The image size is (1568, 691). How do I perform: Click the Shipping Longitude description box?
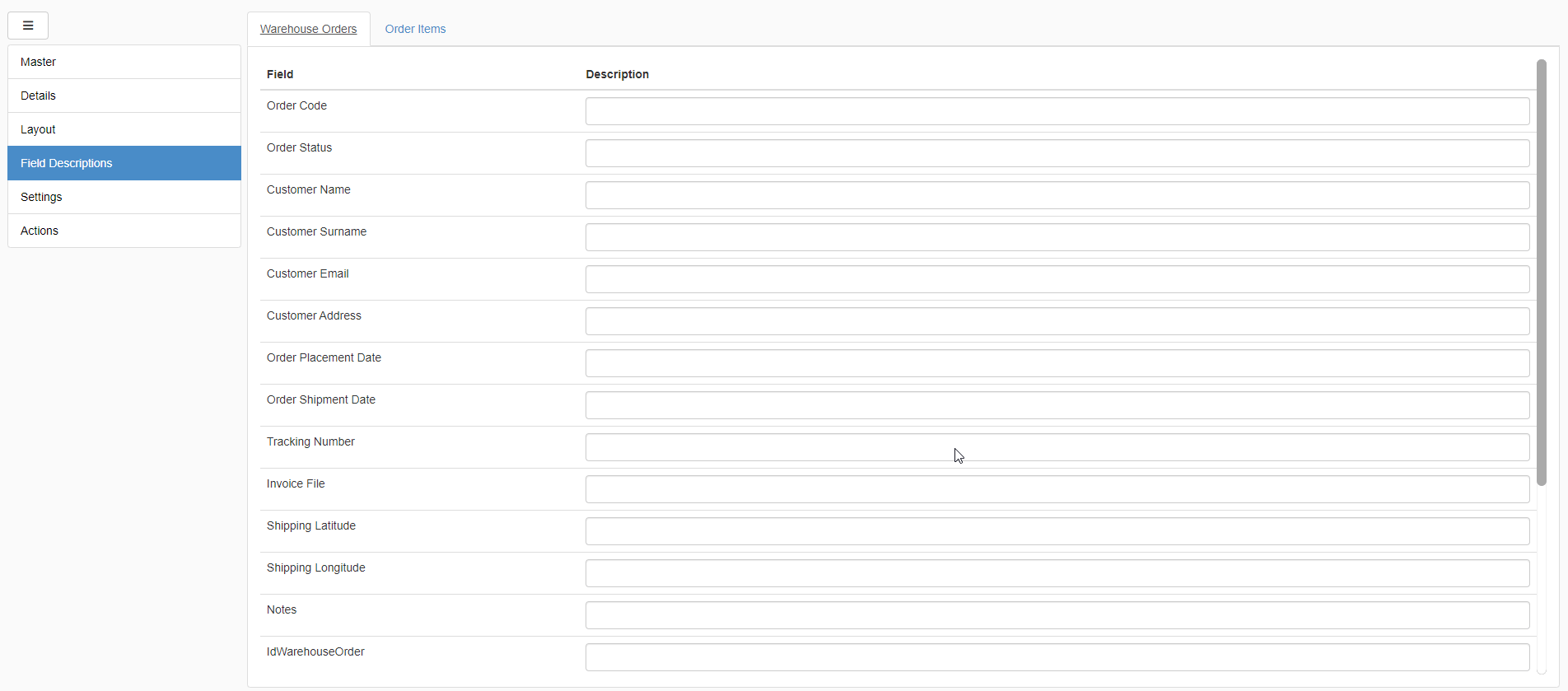pos(1057,573)
